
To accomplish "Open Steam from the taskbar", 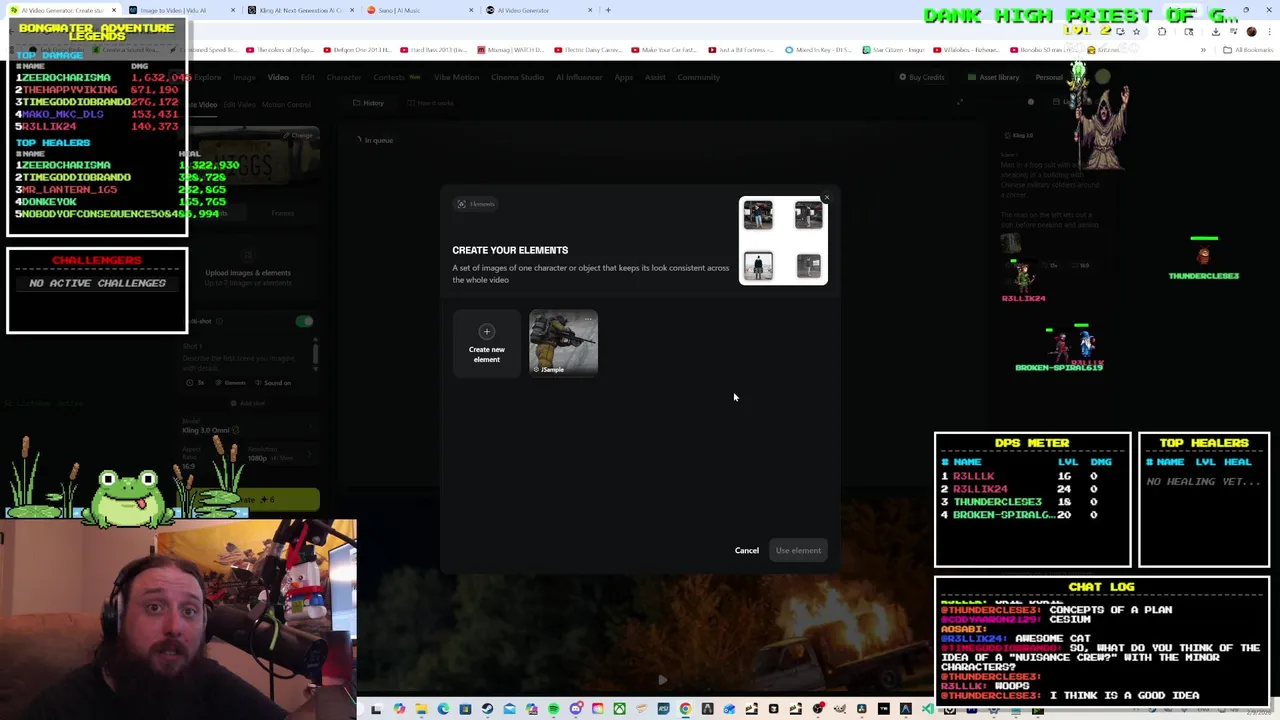I will point(487,709).
